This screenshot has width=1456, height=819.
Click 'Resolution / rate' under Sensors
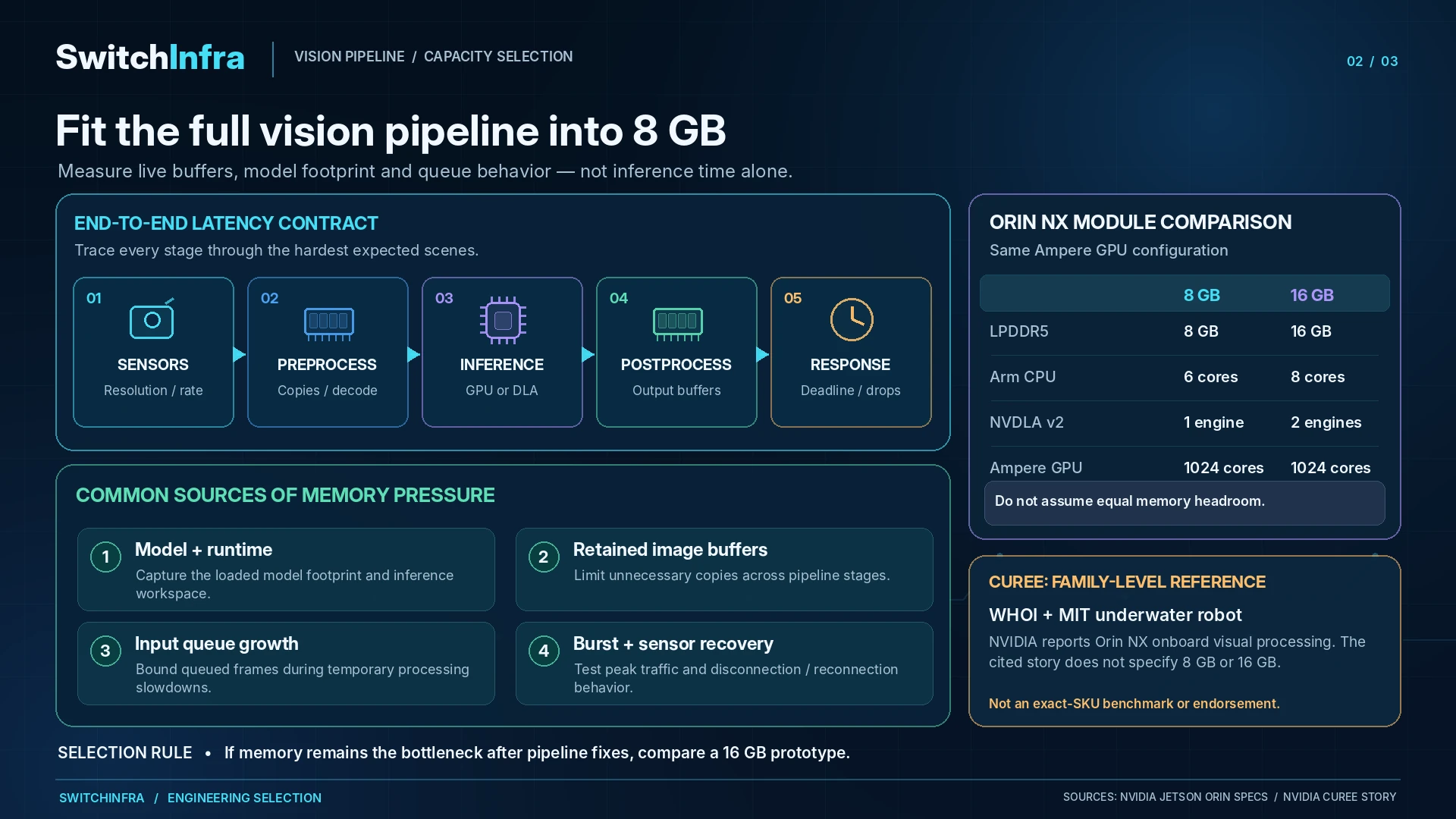(153, 391)
